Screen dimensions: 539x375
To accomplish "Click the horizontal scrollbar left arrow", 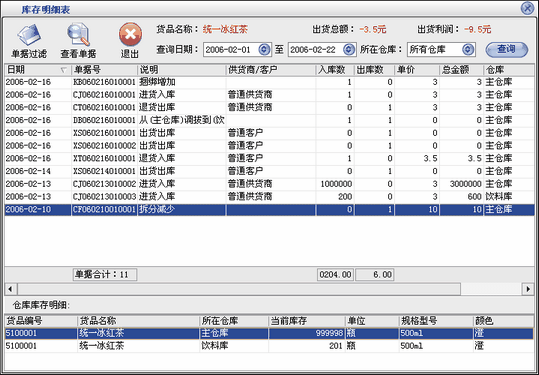I will [11, 289].
